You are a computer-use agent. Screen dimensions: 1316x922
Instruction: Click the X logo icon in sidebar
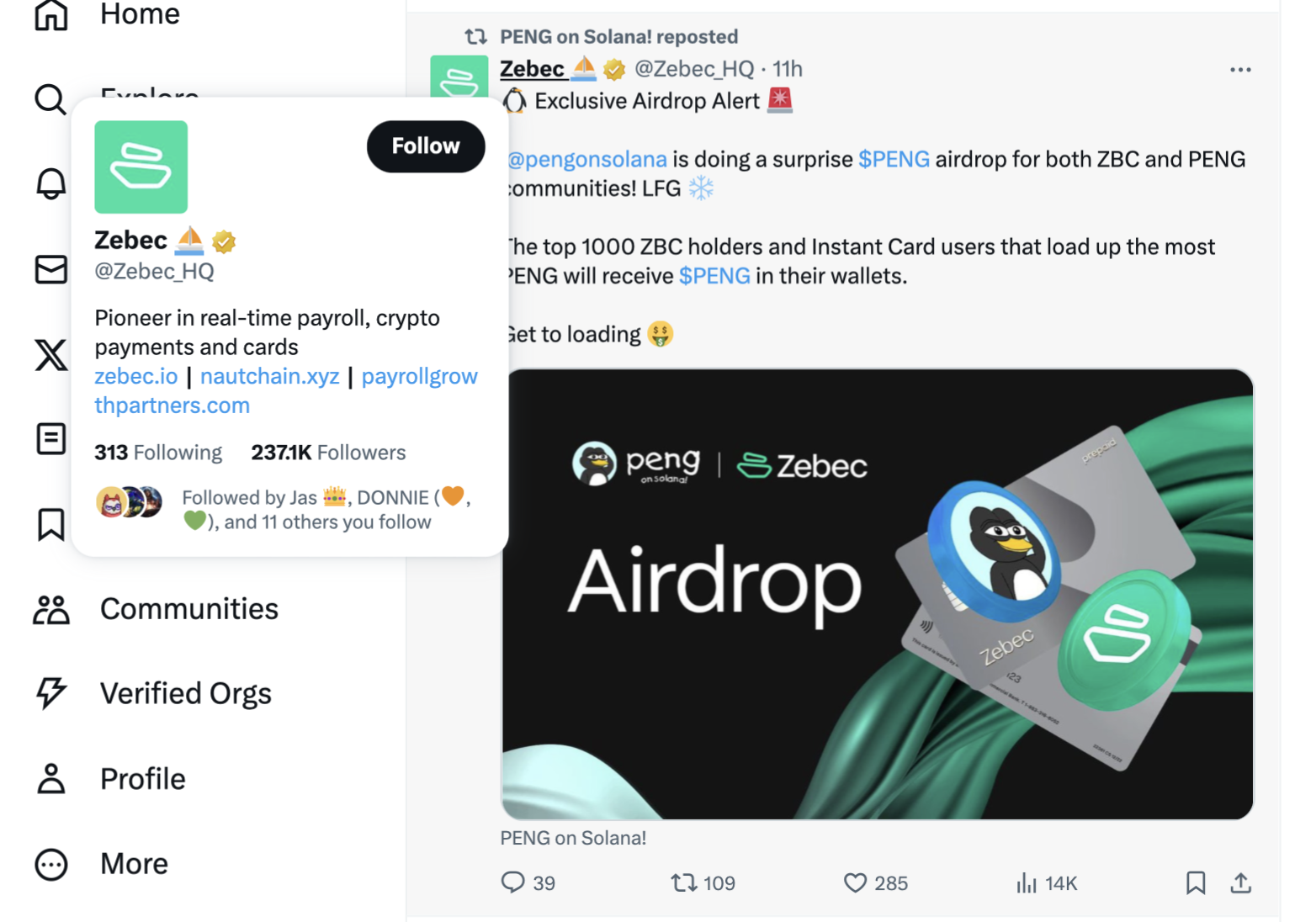pyautogui.click(x=50, y=355)
